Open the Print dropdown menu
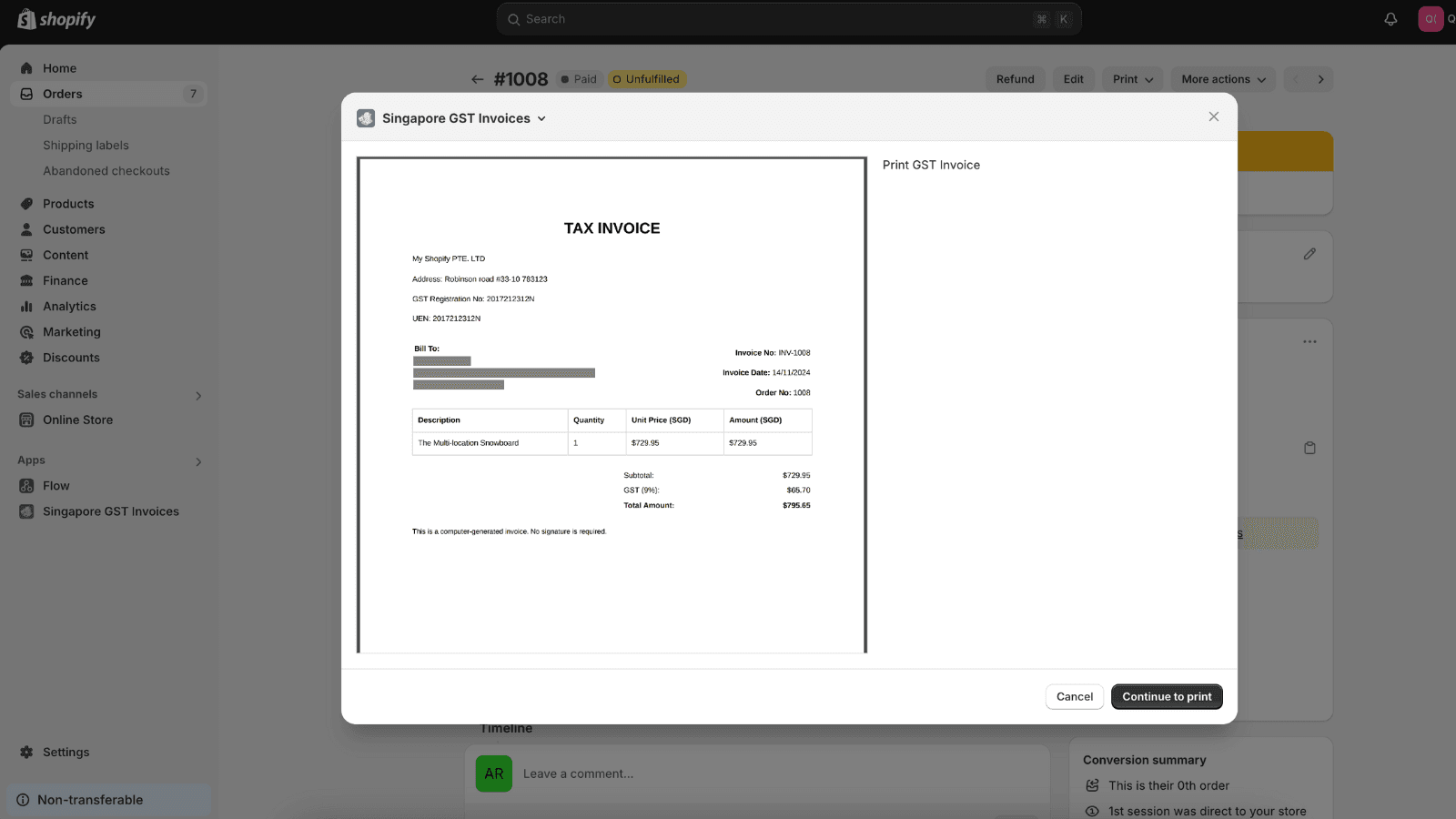This screenshot has width=1456, height=819. click(x=1132, y=79)
